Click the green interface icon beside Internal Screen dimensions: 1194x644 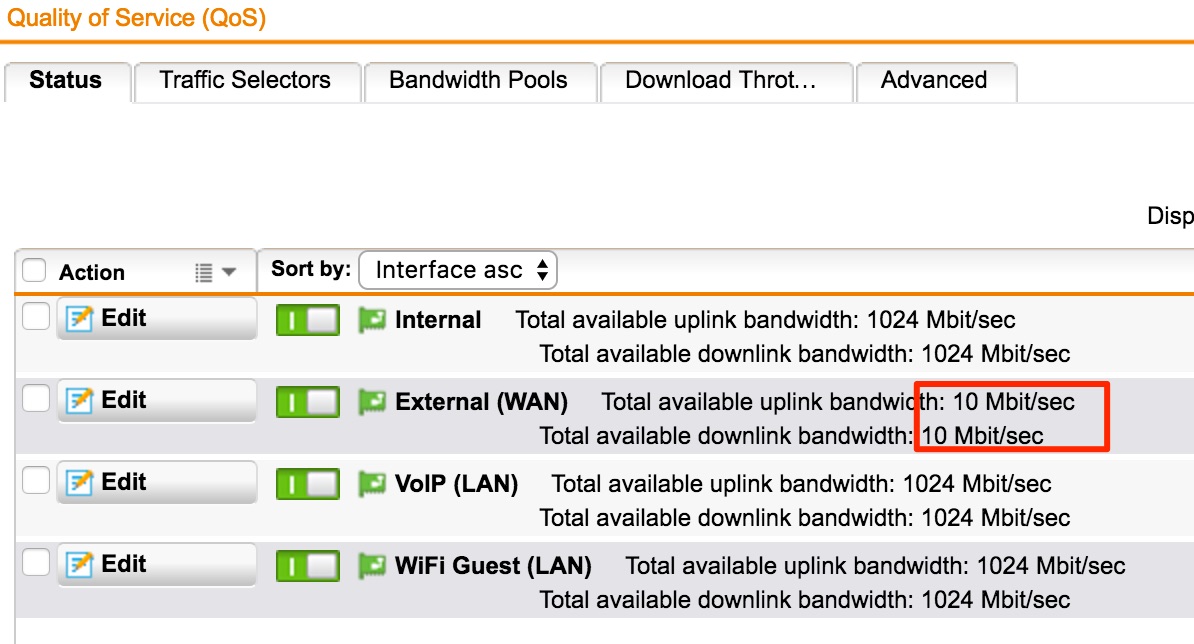point(372,320)
